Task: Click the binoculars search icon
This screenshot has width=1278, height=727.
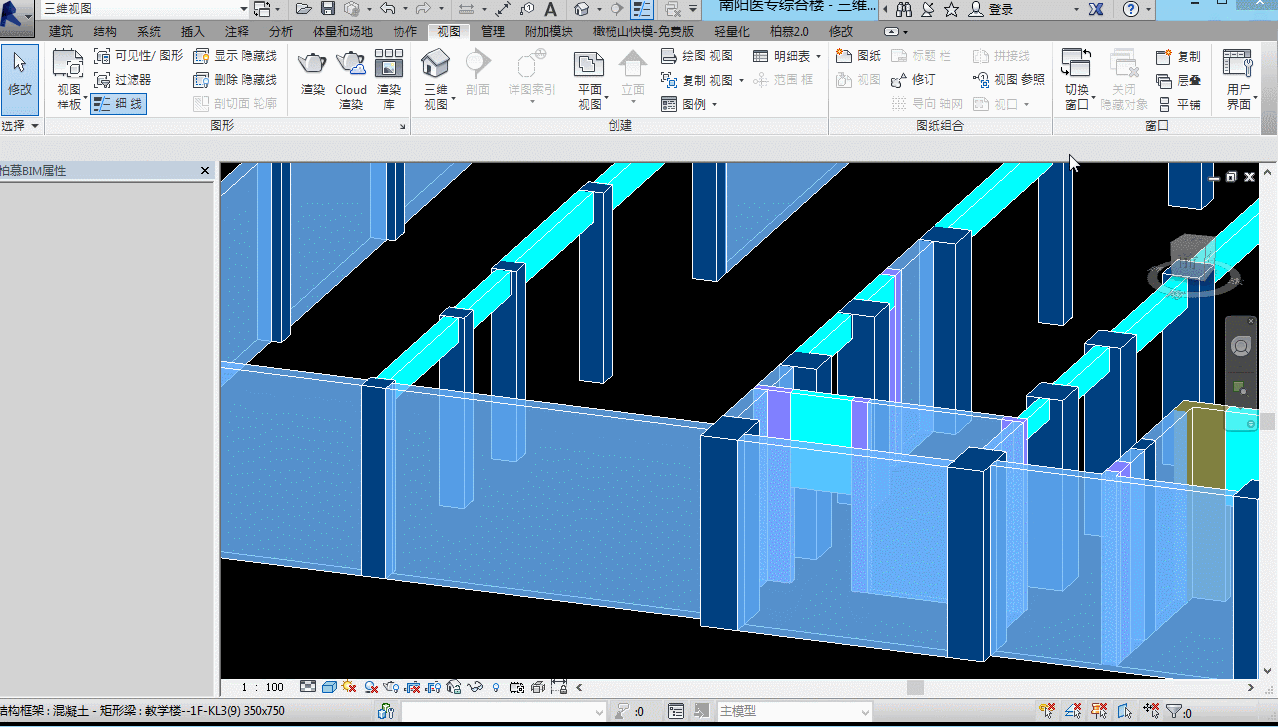Action: [x=904, y=9]
